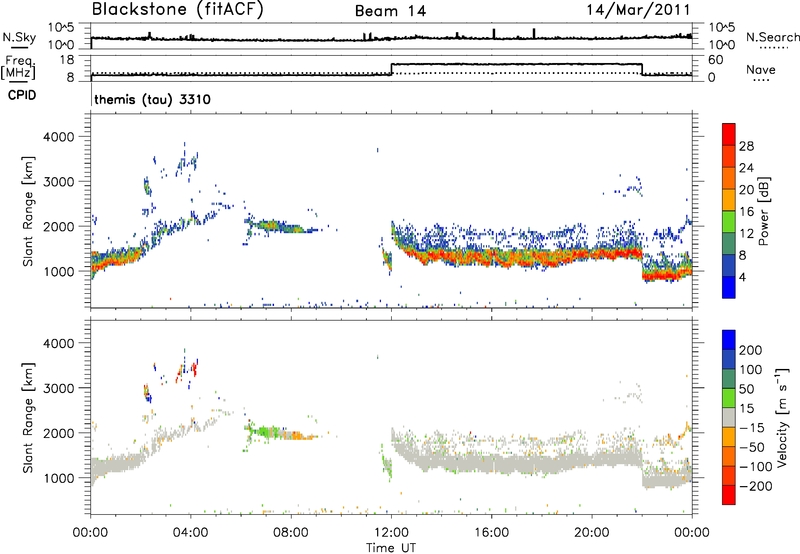This screenshot has width=800, height=554.
Task: Click the 'Time UT' axis label
Action: (391, 548)
